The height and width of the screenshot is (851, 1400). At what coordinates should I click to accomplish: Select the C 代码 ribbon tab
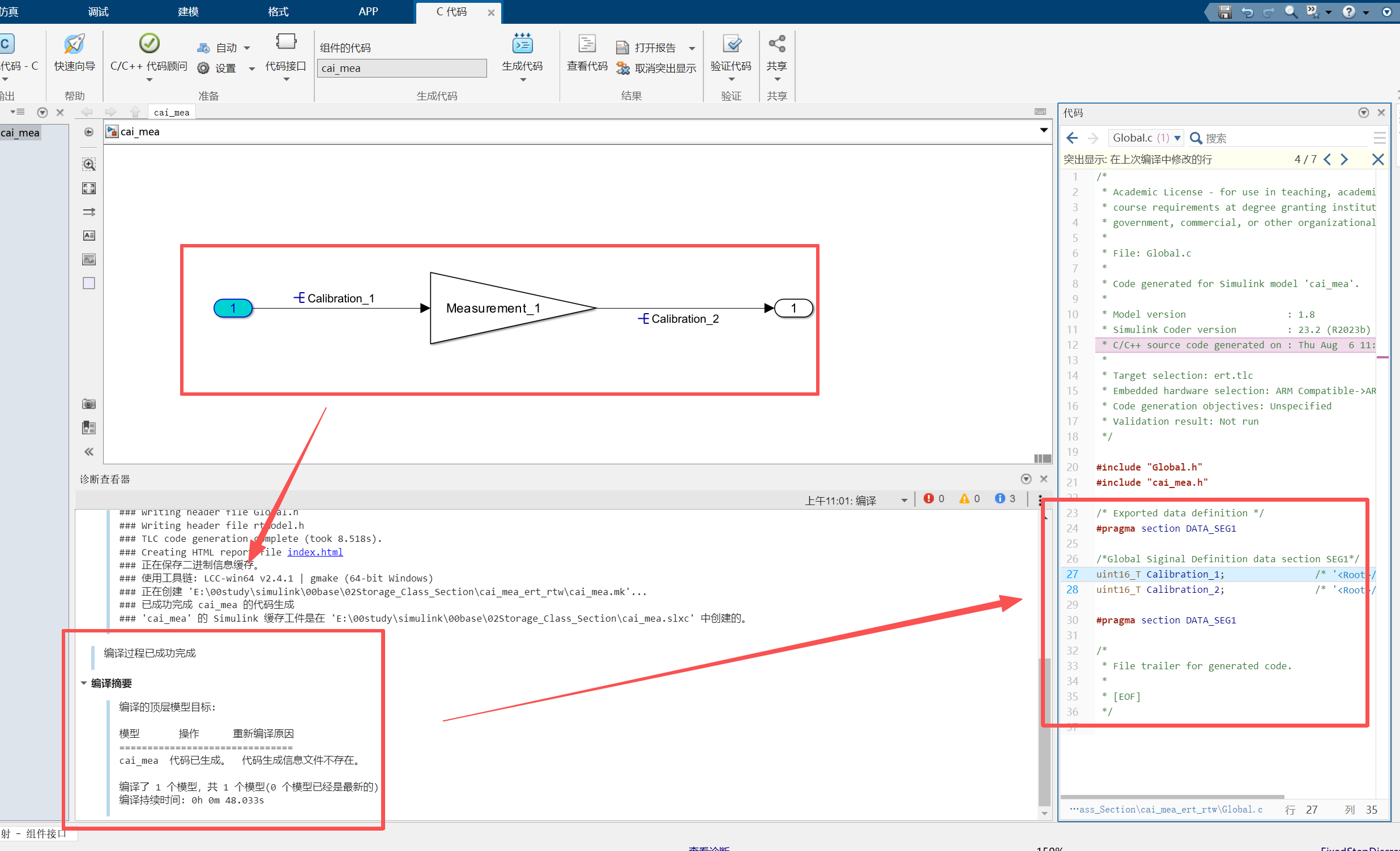(x=451, y=12)
